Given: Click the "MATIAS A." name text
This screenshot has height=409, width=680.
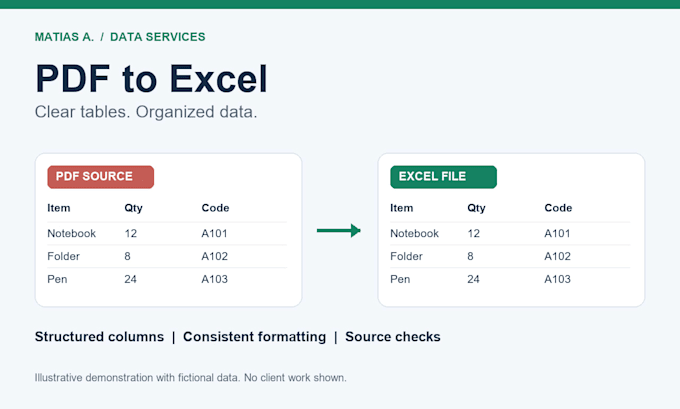Looking at the screenshot, I should point(64,37).
